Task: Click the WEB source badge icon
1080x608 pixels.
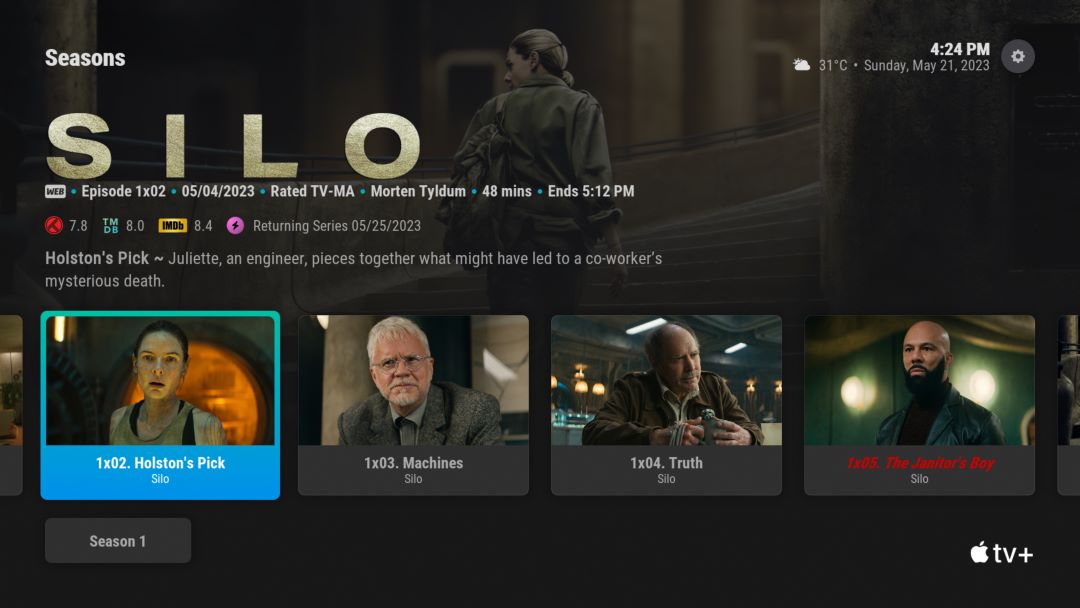Action: click(55, 191)
